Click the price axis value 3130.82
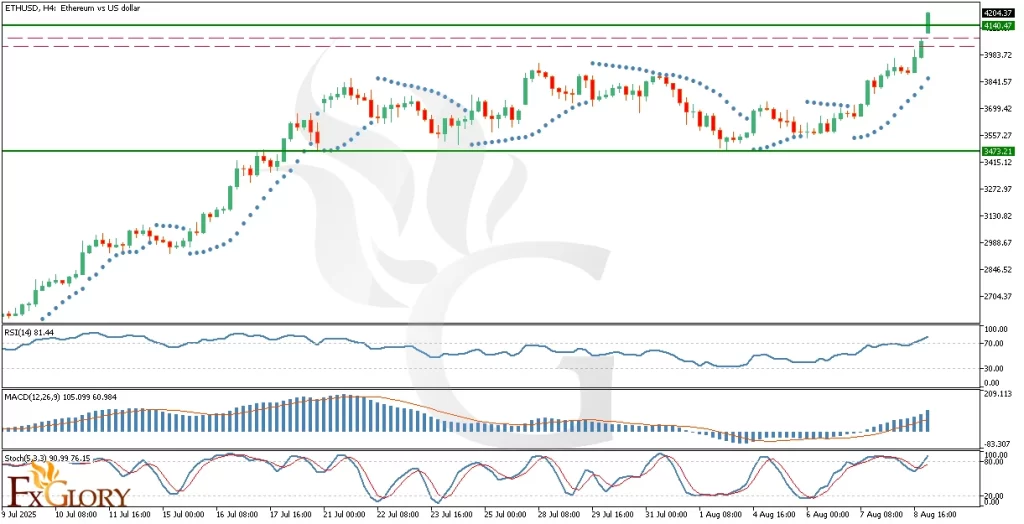Screen dimensions: 1024x524 point(999,216)
